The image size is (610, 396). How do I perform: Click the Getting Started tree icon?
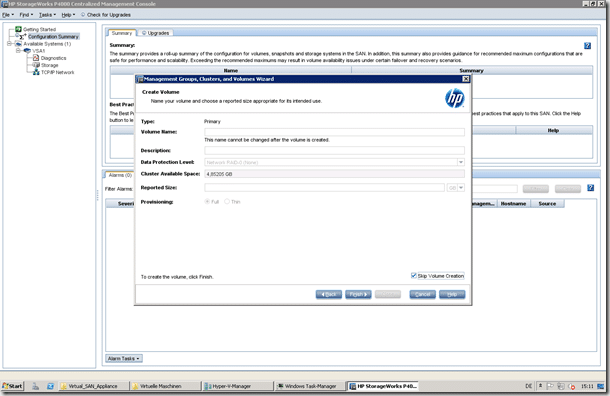point(18,29)
